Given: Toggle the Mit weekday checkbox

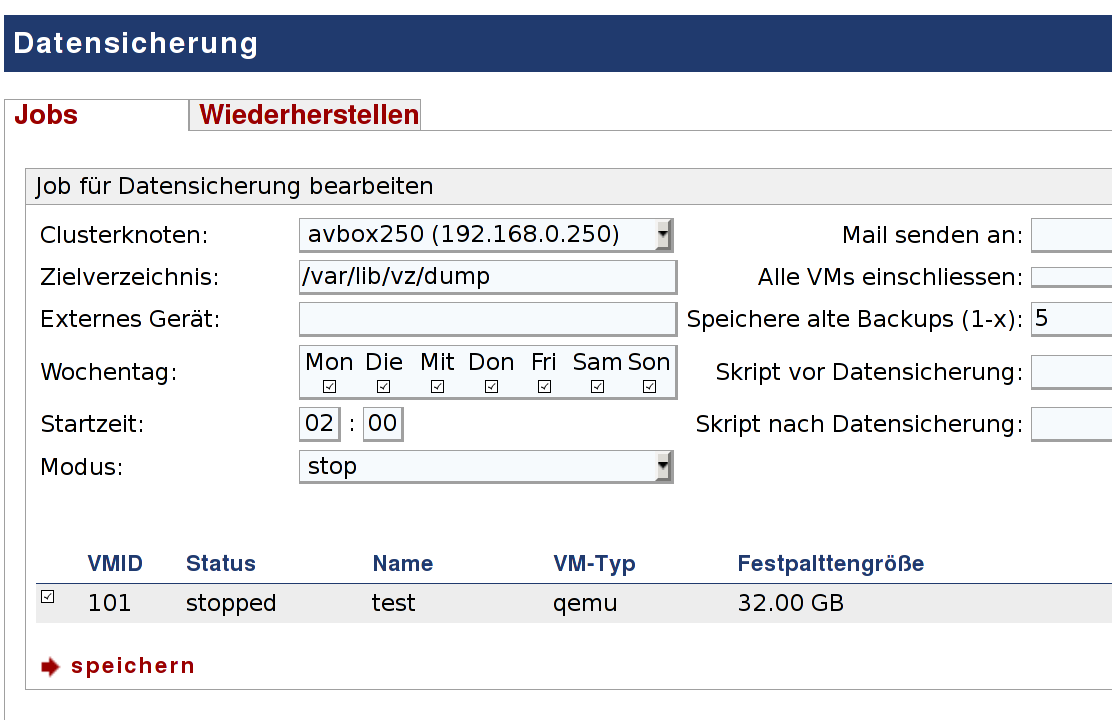Looking at the screenshot, I should (437, 386).
